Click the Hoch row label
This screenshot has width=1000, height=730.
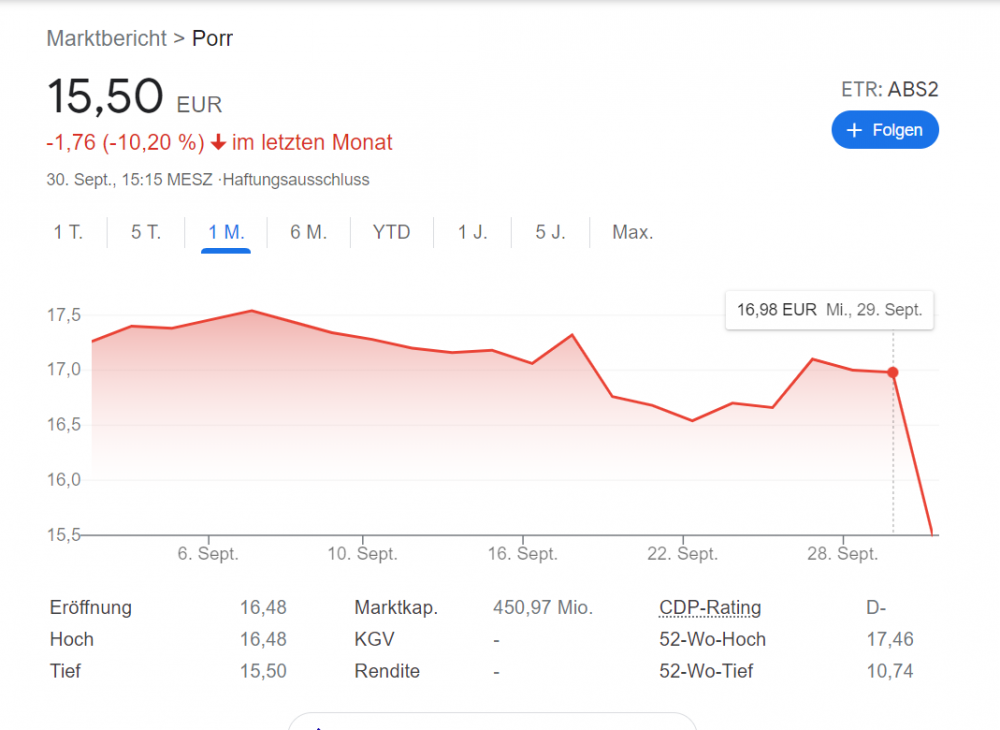click(x=72, y=639)
